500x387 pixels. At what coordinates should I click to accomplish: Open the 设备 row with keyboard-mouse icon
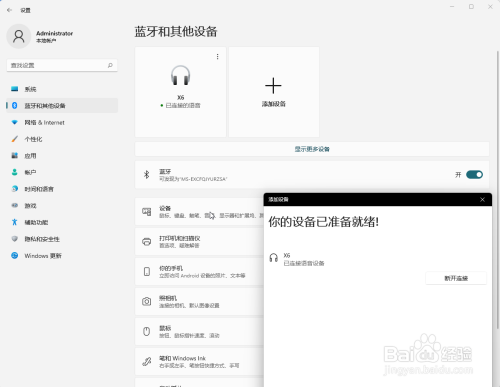pos(199,212)
